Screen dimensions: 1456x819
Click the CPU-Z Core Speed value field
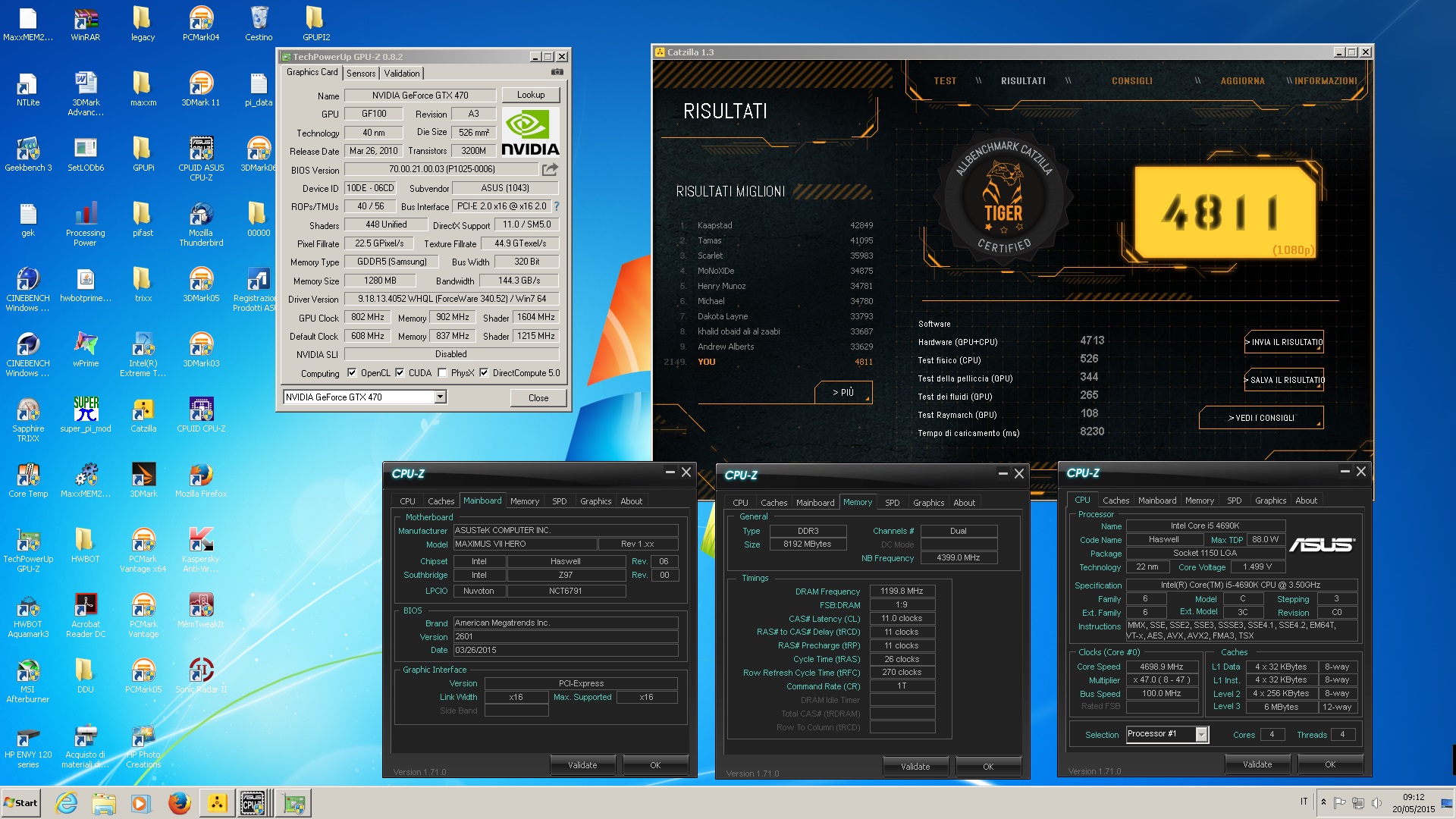1163,667
